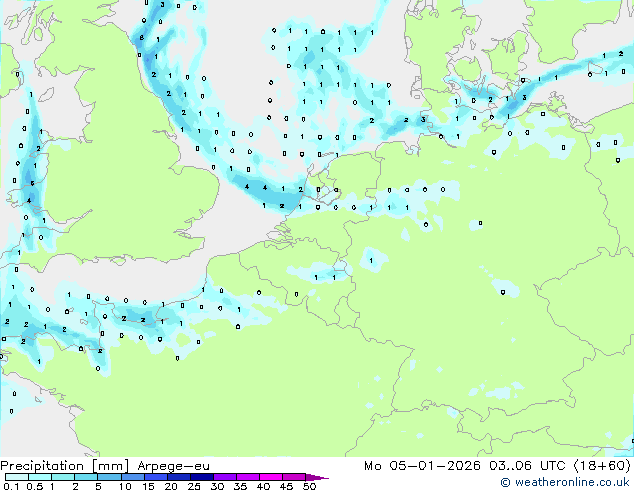Click legend scale label '40'
634x490 pixels.
[263, 486]
